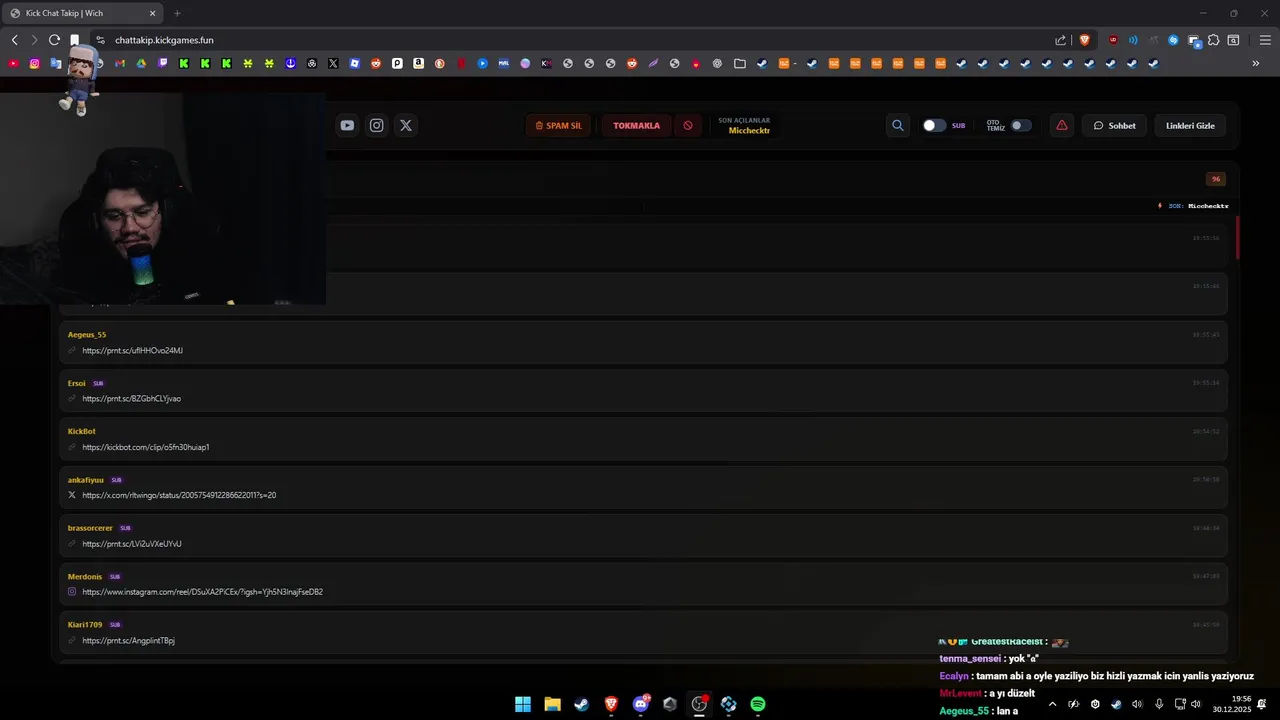Click the SPAM SİL button
Viewport: 1280px width, 720px height.
click(x=558, y=126)
